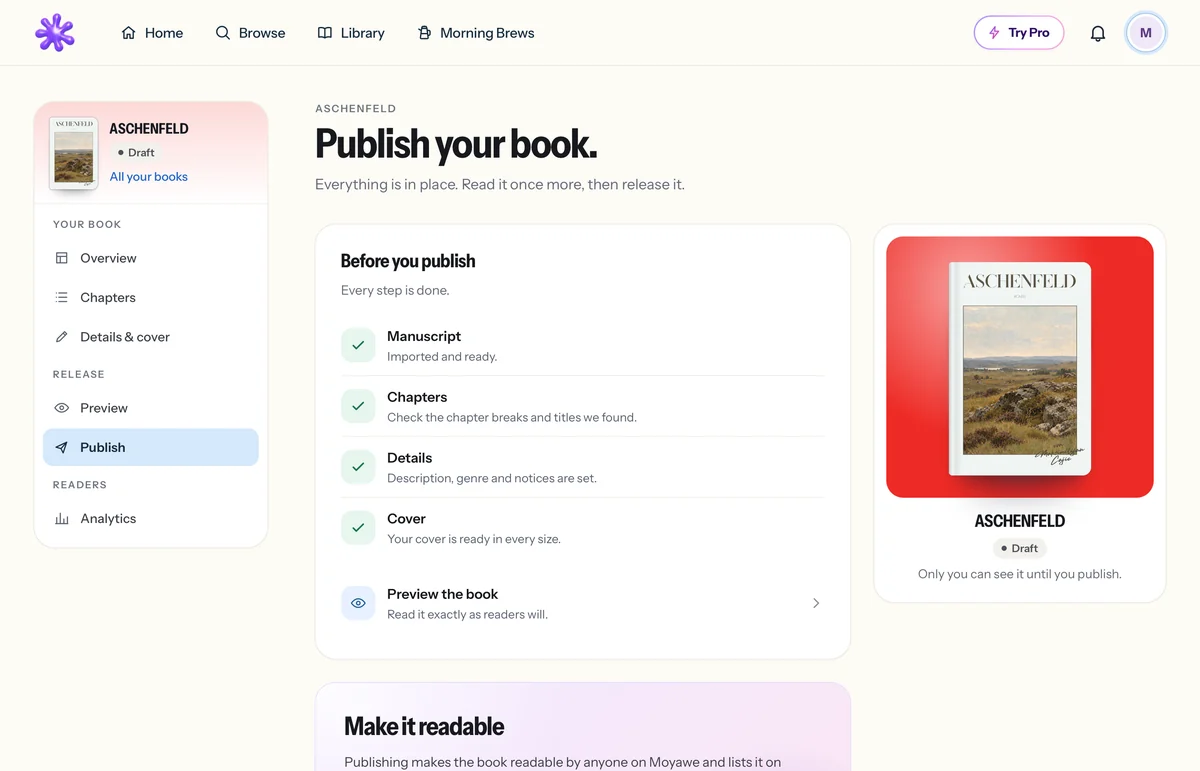This screenshot has width=1200, height=771.
Task: Click the Chapters green checkmark
Action: point(358,406)
